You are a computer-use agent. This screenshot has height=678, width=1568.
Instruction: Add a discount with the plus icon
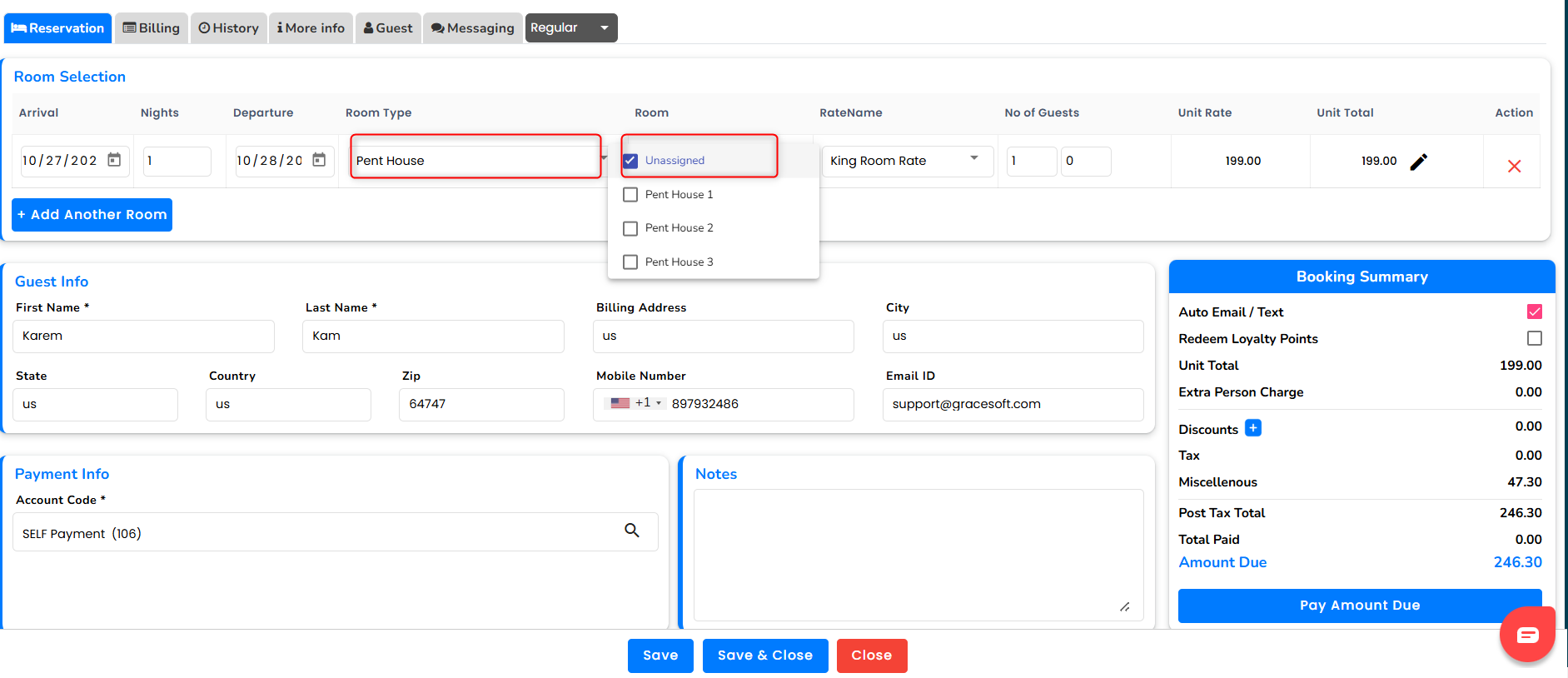[x=1252, y=428]
